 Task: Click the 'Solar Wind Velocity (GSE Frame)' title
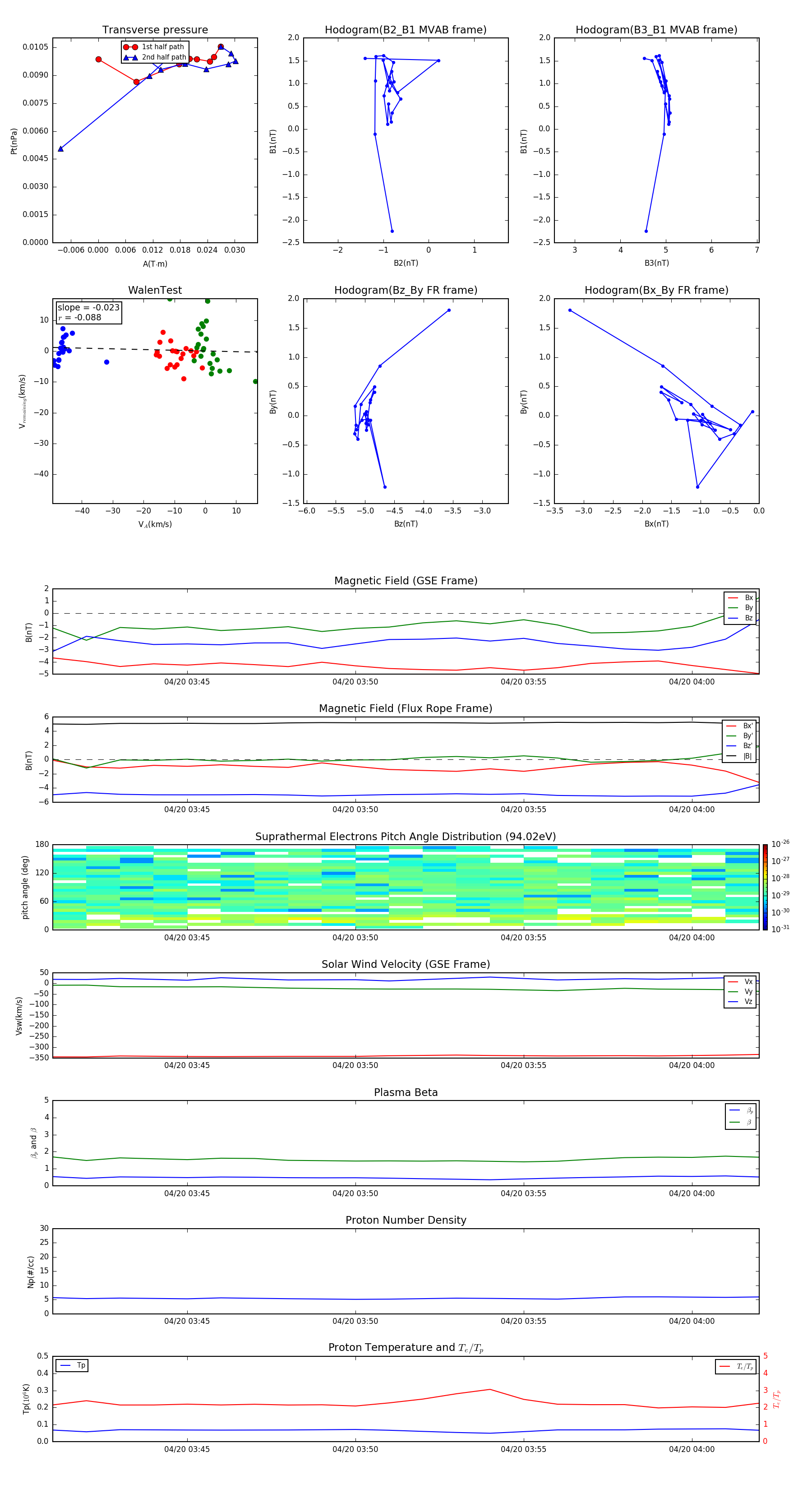(x=406, y=964)
